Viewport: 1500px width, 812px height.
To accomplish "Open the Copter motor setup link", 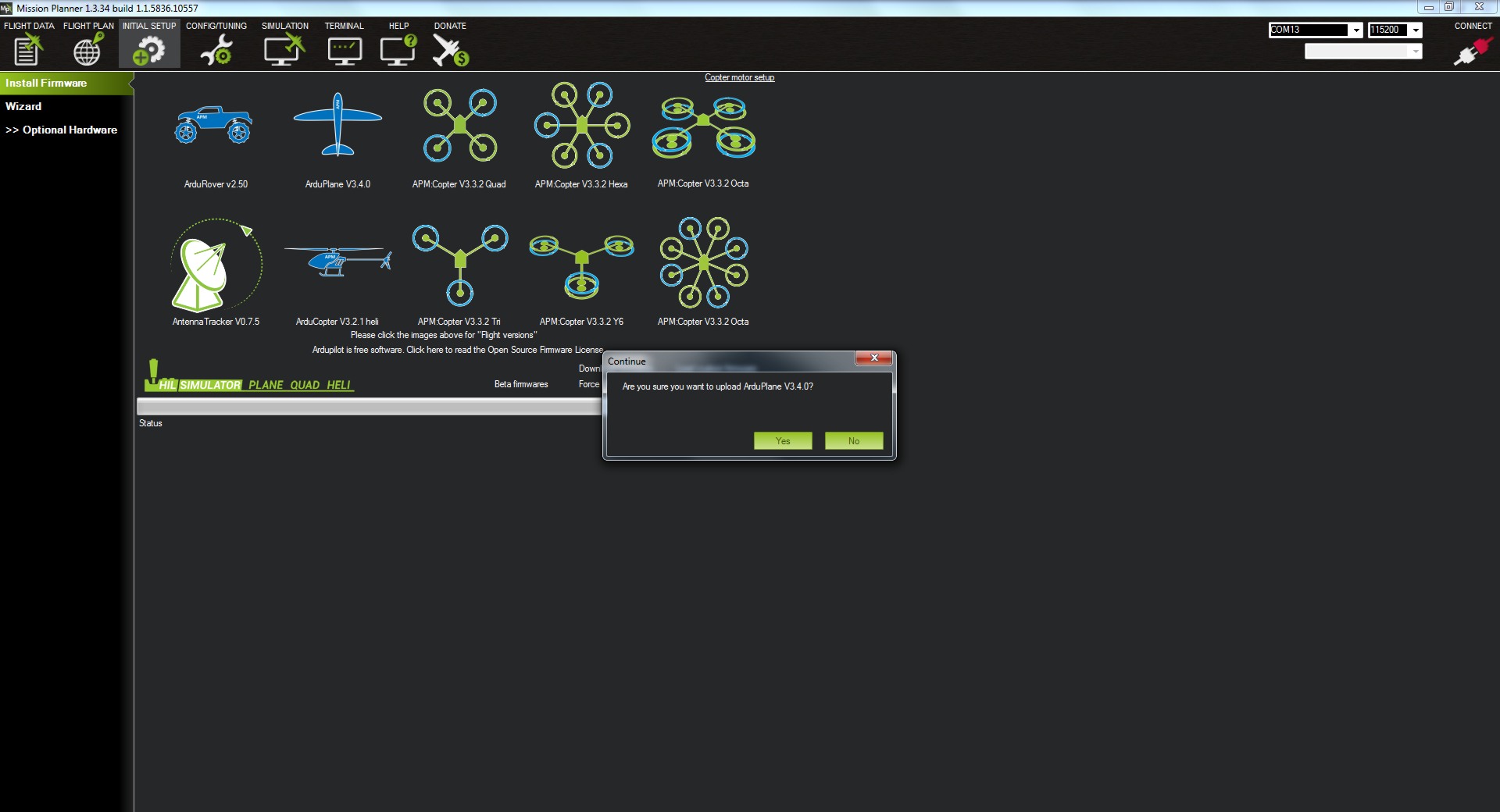I will [739, 77].
